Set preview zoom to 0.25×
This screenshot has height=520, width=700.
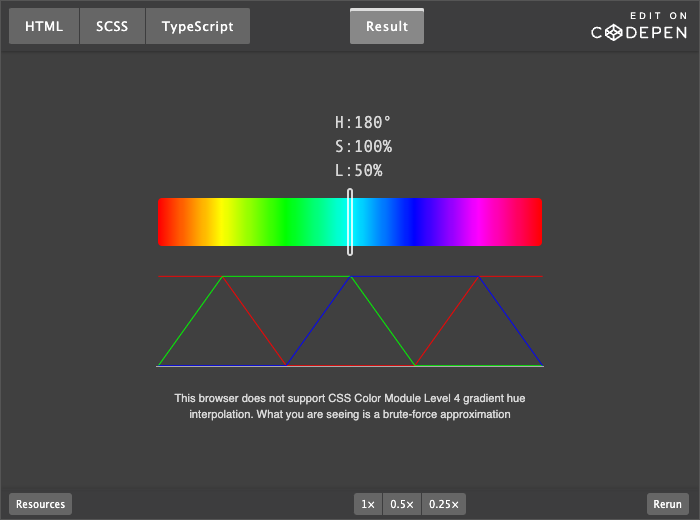pos(444,504)
